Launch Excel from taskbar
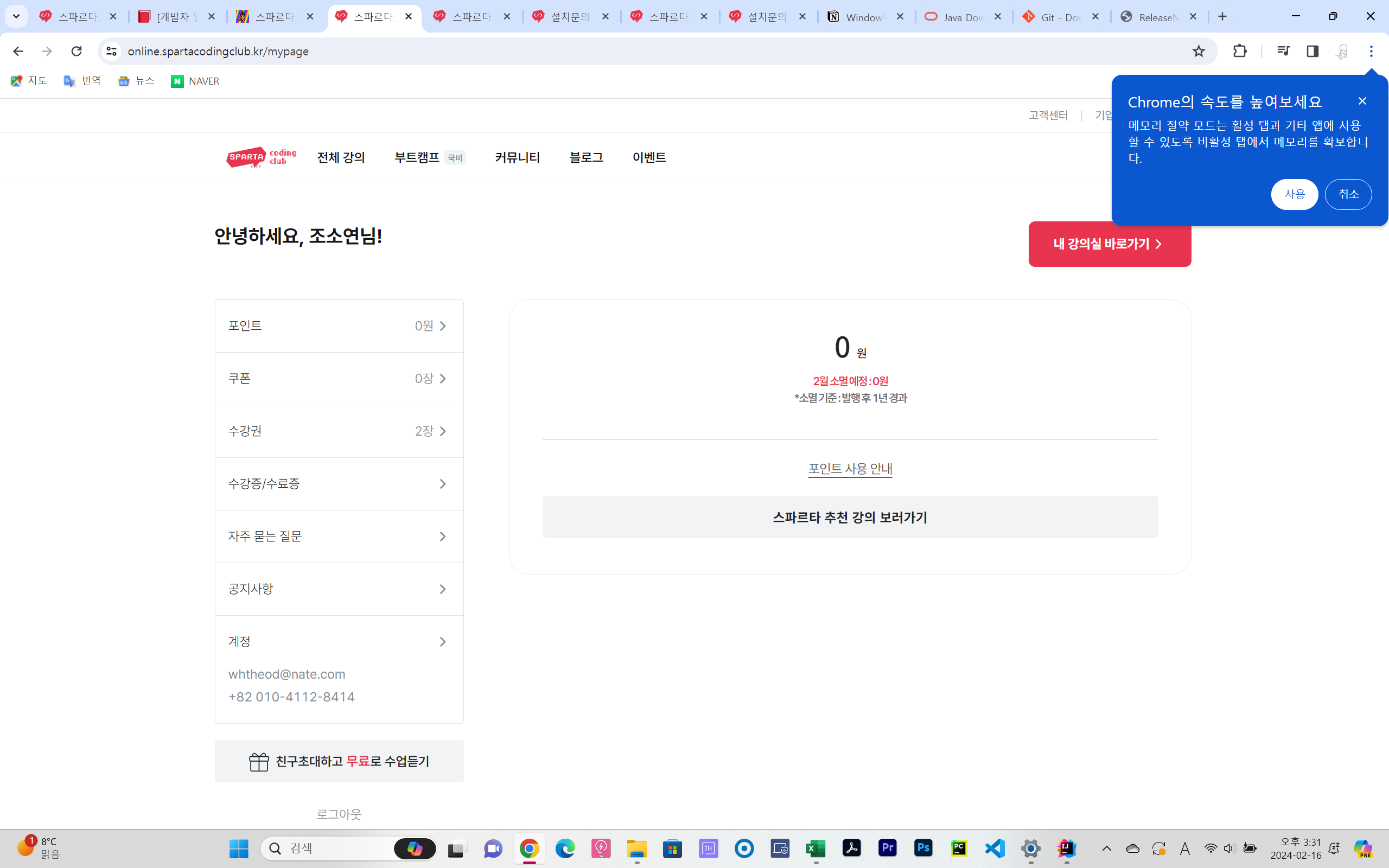The width and height of the screenshot is (1389, 868). click(815, 848)
